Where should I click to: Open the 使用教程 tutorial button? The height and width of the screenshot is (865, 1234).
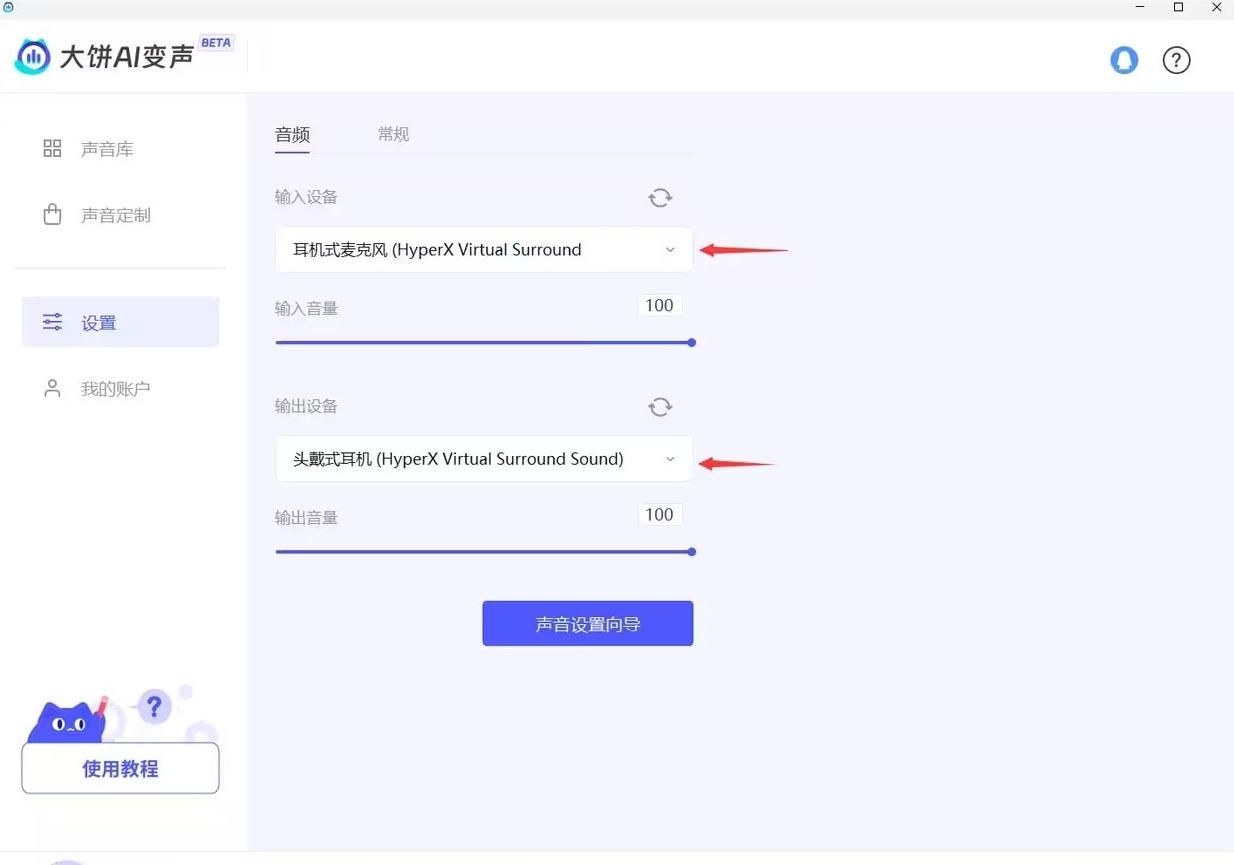coord(120,768)
